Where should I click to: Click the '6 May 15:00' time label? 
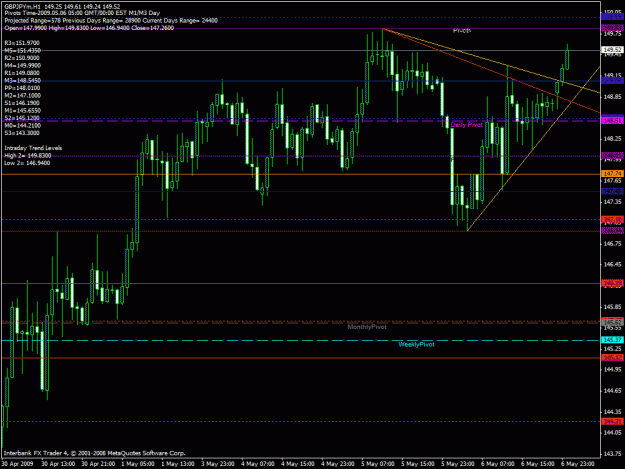click(x=538, y=464)
